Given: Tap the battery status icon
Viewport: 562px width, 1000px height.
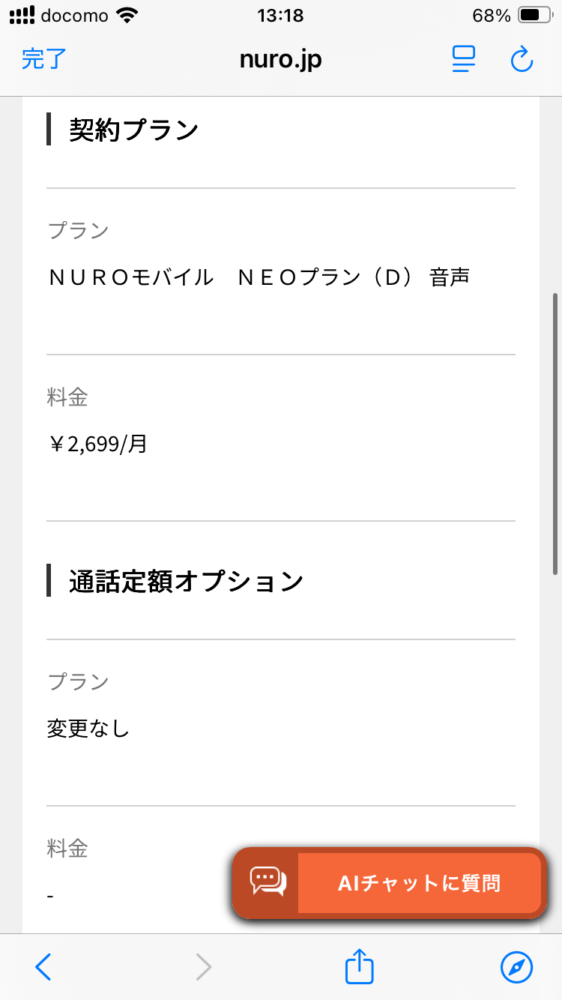Looking at the screenshot, I should coord(535,15).
